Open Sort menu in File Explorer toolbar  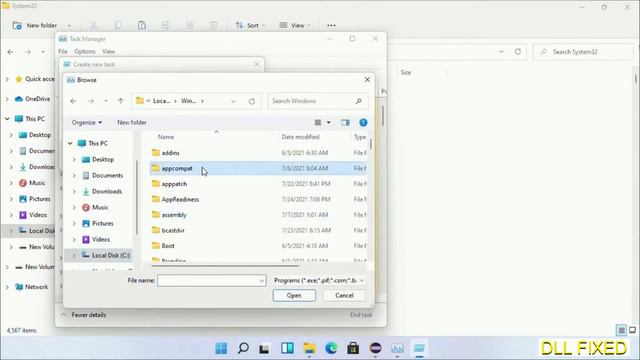click(x=249, y=25)
